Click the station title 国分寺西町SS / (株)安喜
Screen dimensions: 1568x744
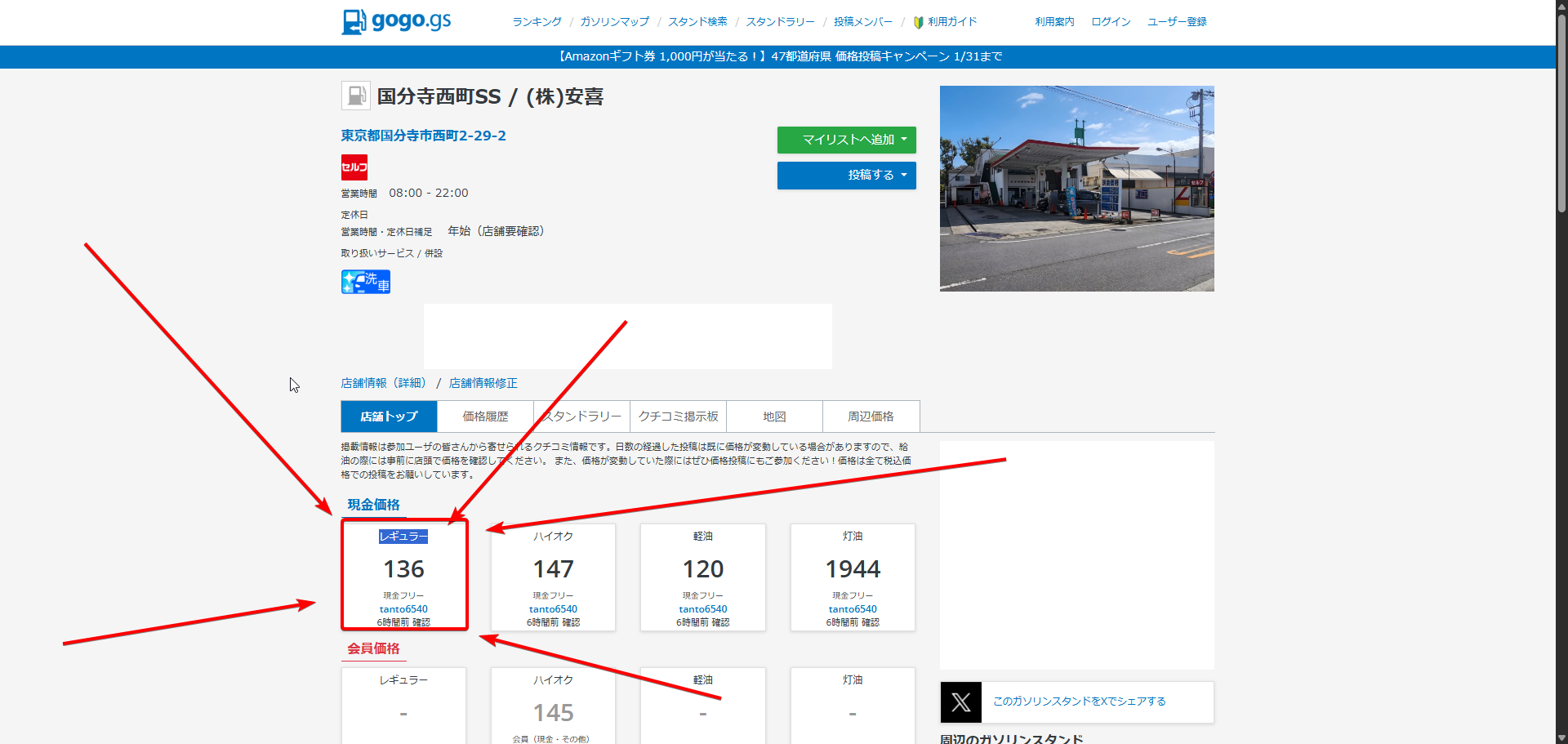[x=490, y=96]
